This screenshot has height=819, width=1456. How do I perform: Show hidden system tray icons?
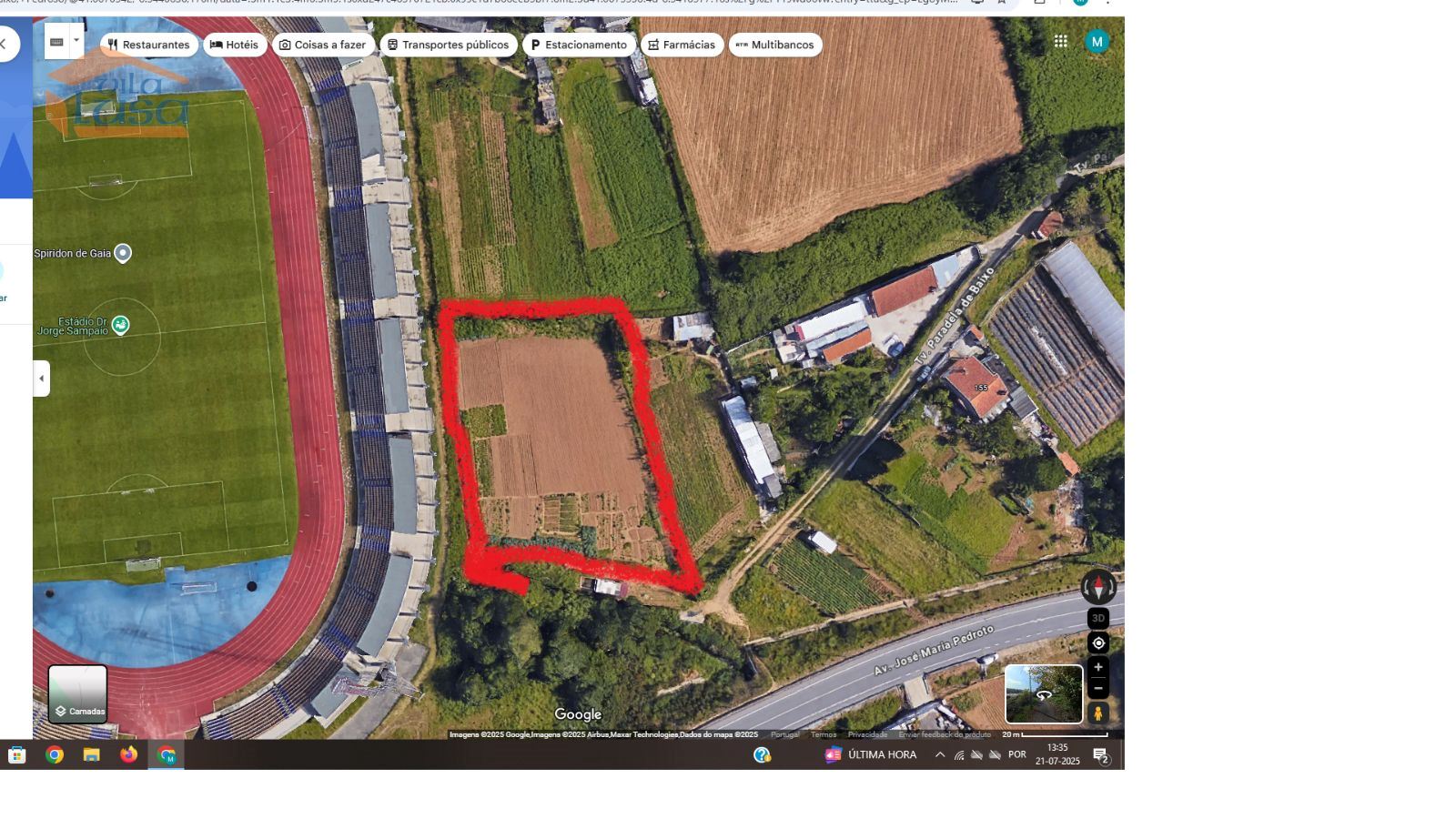pos(940,754)
